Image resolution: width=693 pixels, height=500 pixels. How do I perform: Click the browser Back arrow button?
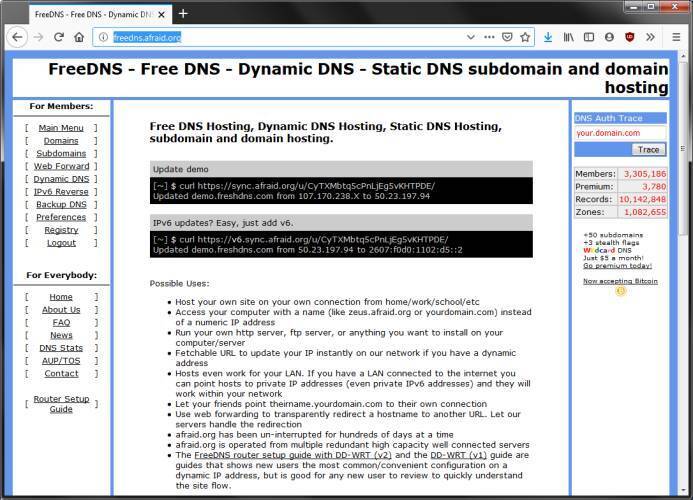(x=17, y=37)
